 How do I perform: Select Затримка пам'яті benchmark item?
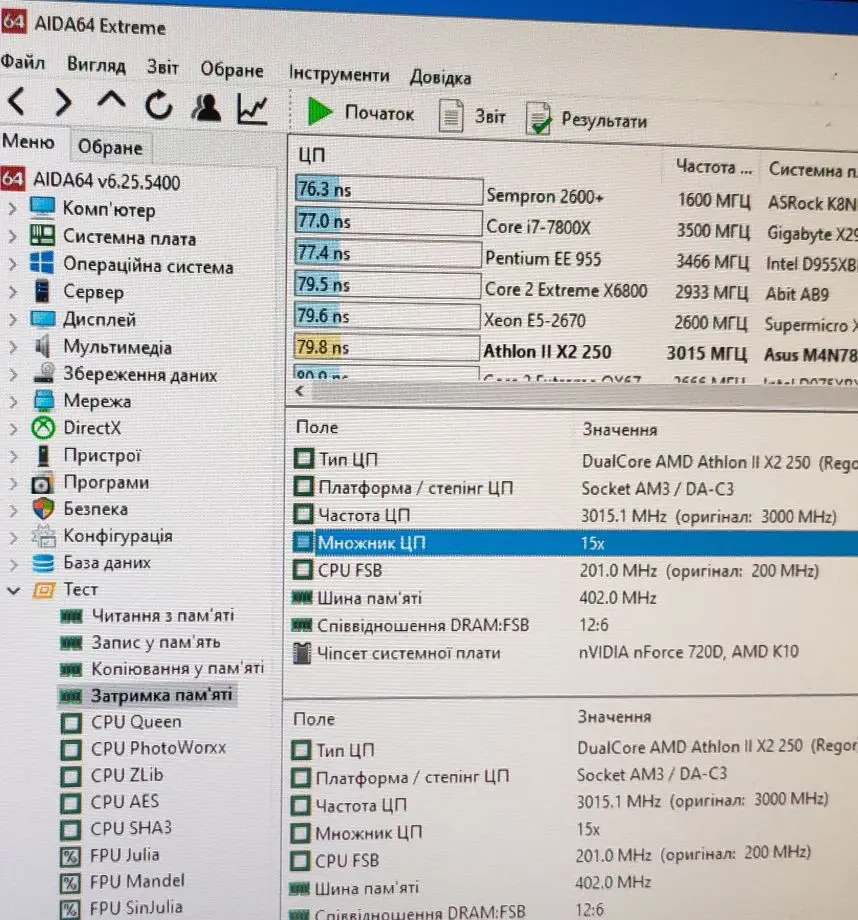pos(147,695)
